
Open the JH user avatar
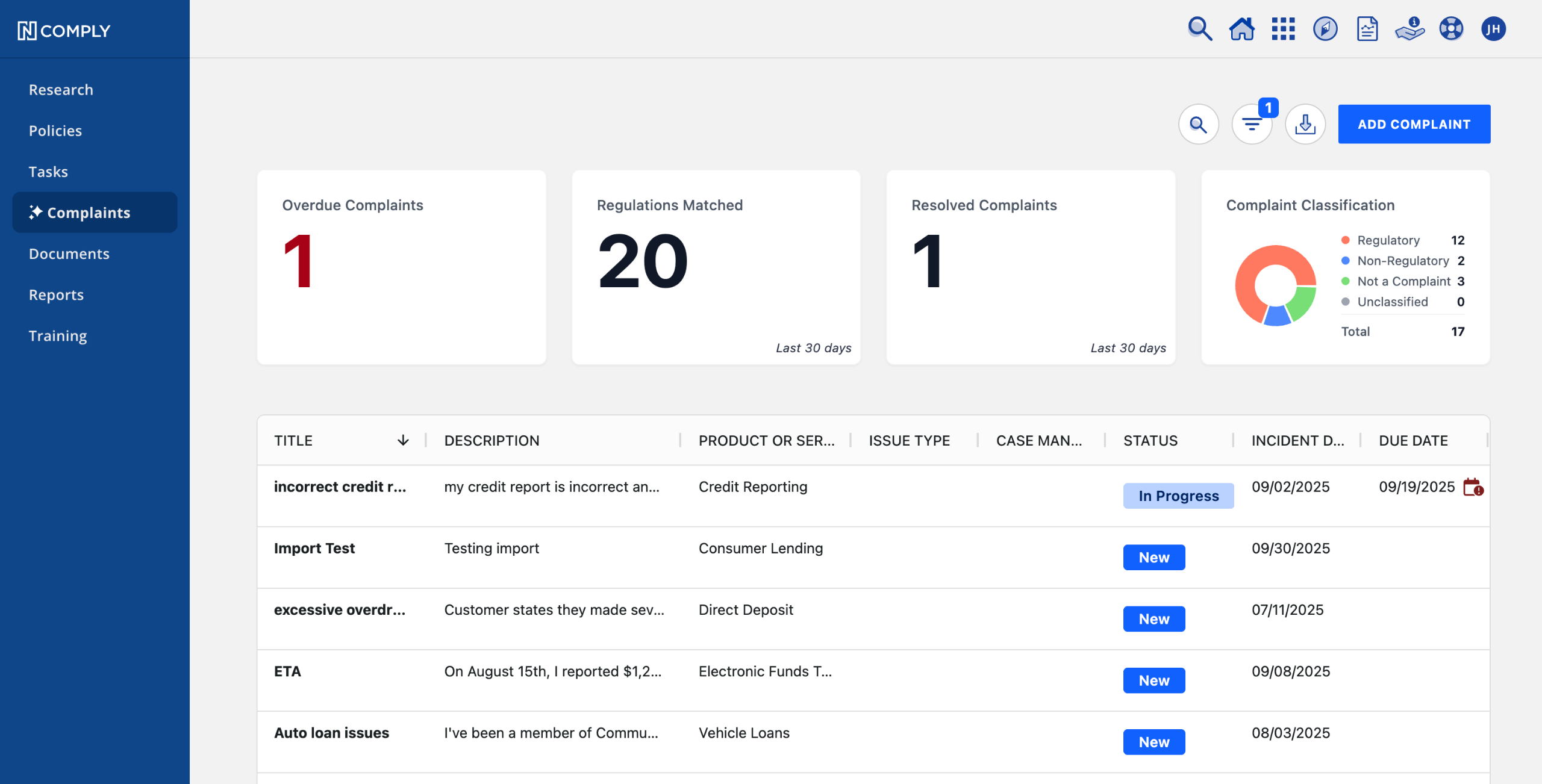point(1493,29)
